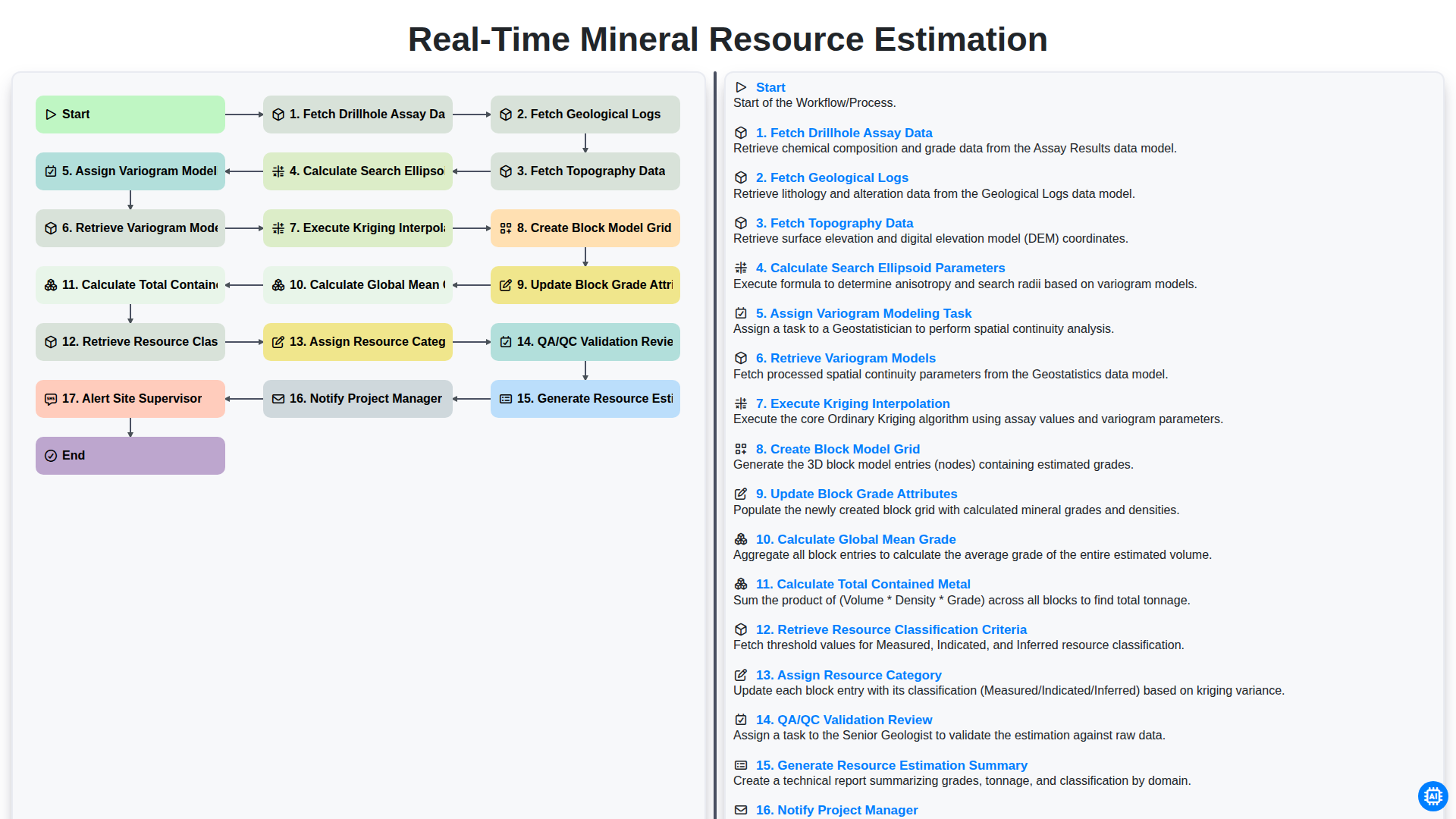Viewport: 1456px width, 819px height.
Task: Select the 4. Calculate Search Ellipsoid node
Action: click(x=358, y=171)
